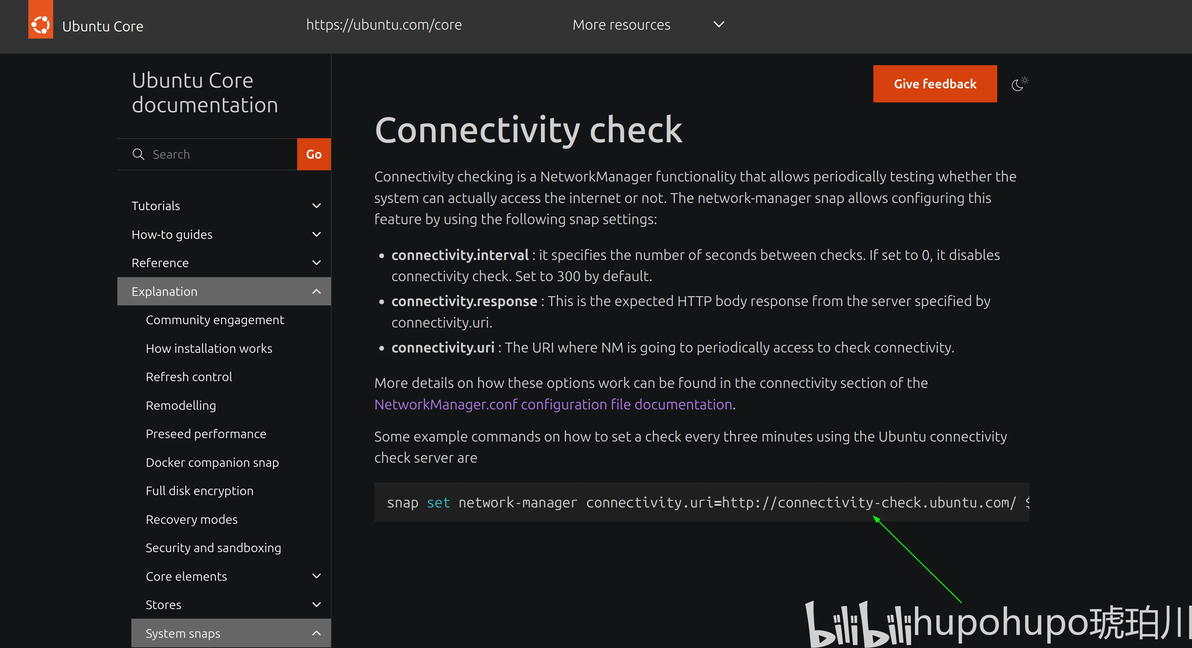Collapse the Explanation section chevron
This screenshot has height=648, width=1192.
(316, 291)
